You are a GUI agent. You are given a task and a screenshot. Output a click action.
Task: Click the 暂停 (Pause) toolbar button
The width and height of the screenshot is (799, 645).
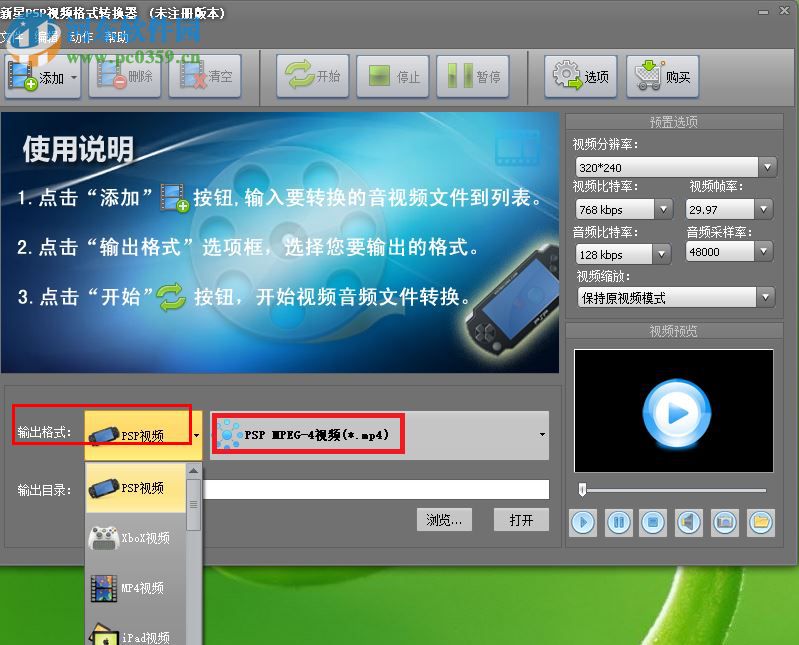click(x=473, y=76)
